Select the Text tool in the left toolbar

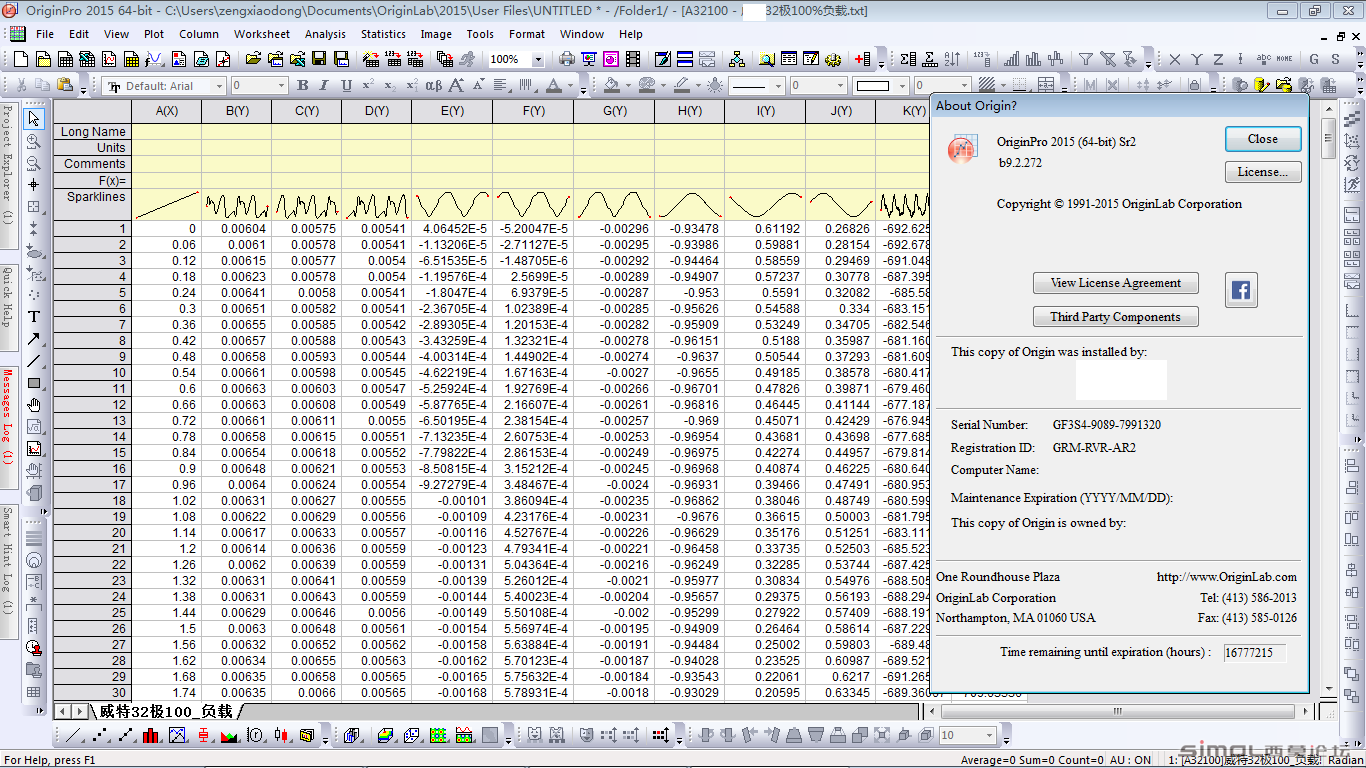(x=34, y=317)
